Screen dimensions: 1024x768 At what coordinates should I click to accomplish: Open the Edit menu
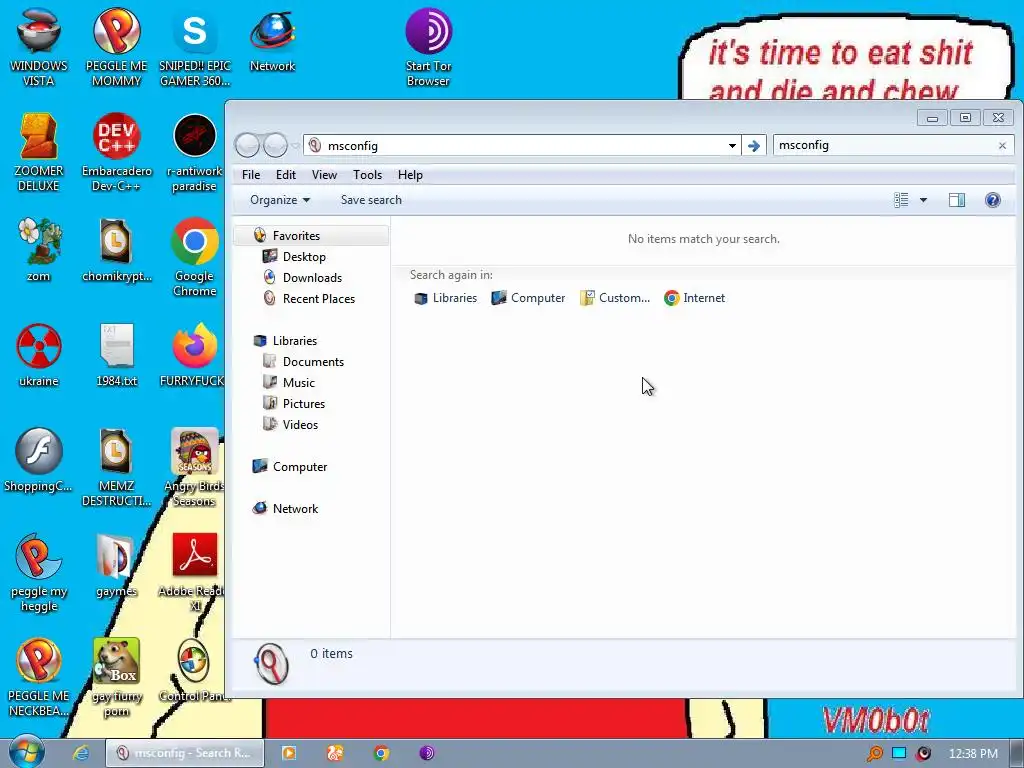pos(285,175)
